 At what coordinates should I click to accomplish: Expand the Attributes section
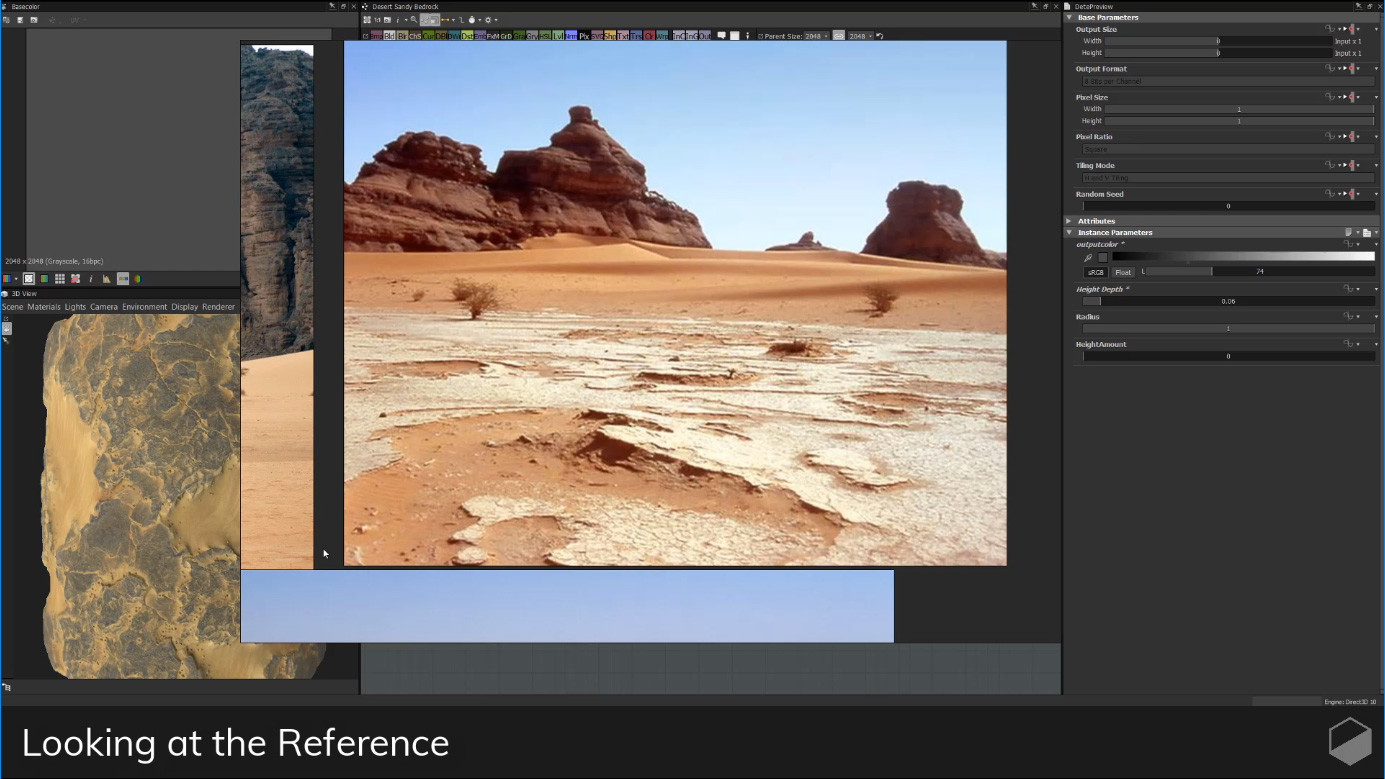point(1069,221)
